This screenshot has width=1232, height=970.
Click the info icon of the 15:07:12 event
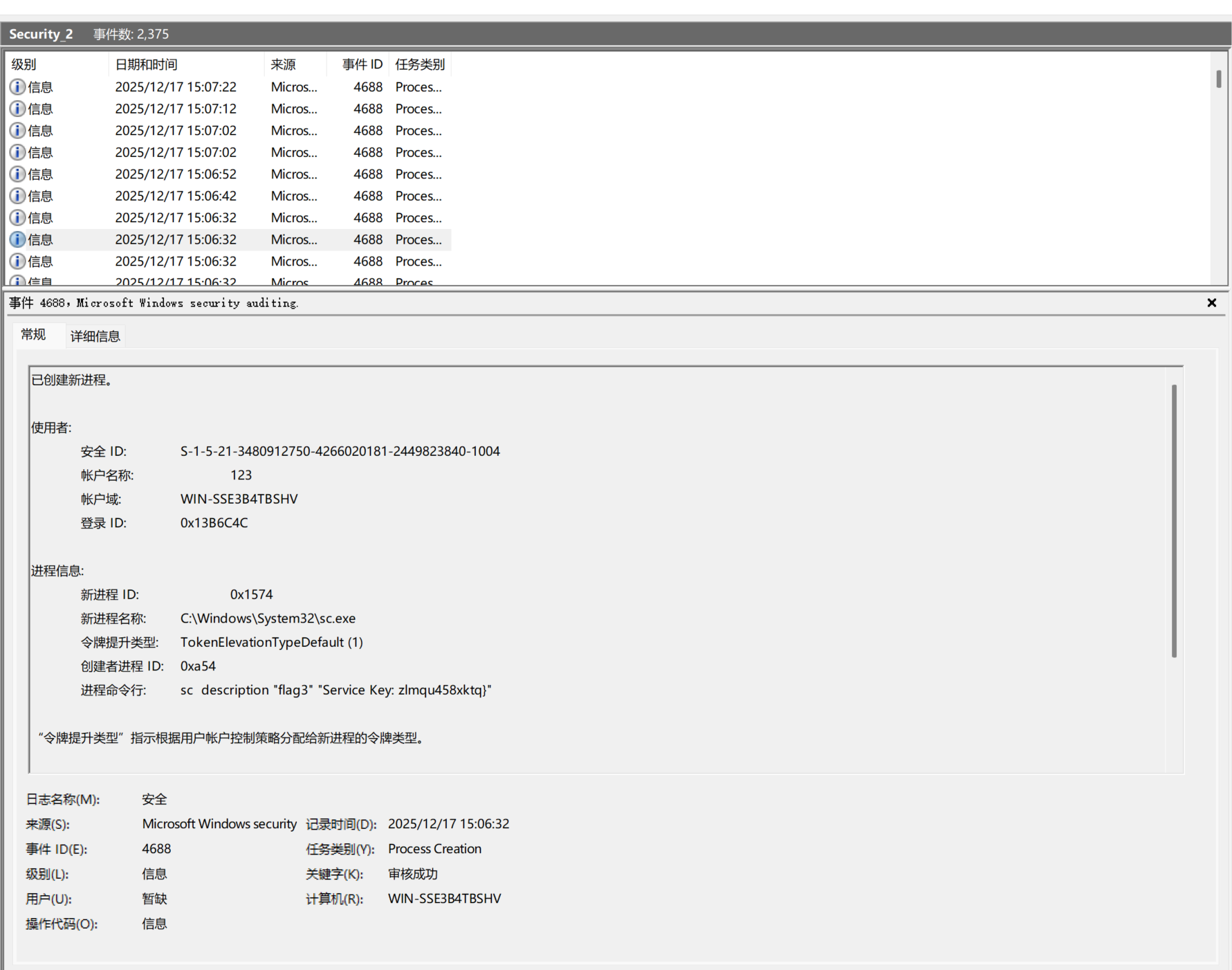pos(17,109)
